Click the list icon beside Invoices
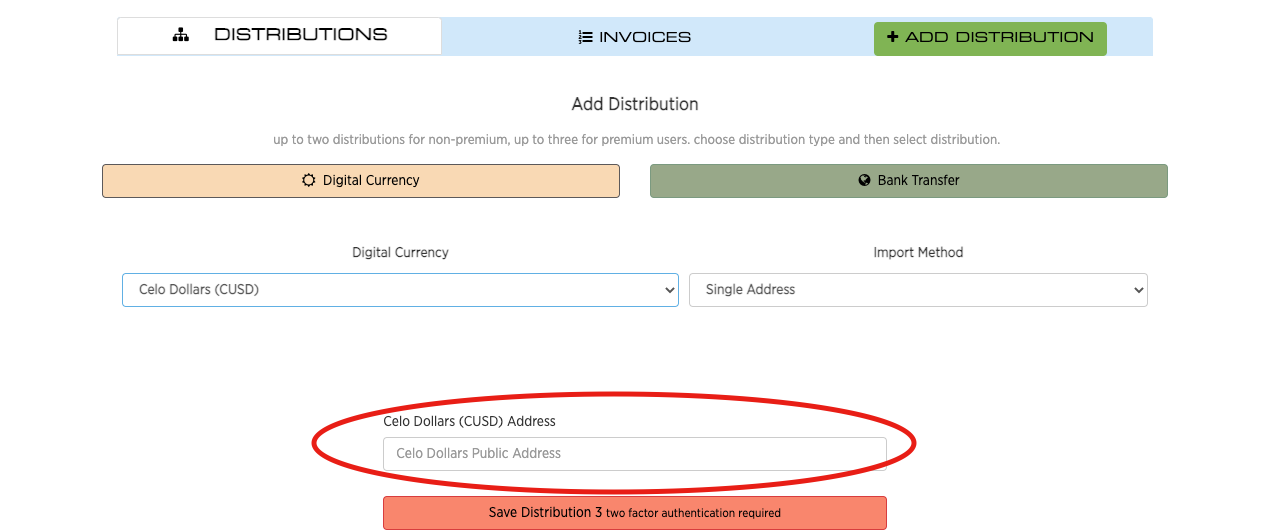Image resolution: width=1273 pixels, height=530 pixels. (x=586, y=38)
